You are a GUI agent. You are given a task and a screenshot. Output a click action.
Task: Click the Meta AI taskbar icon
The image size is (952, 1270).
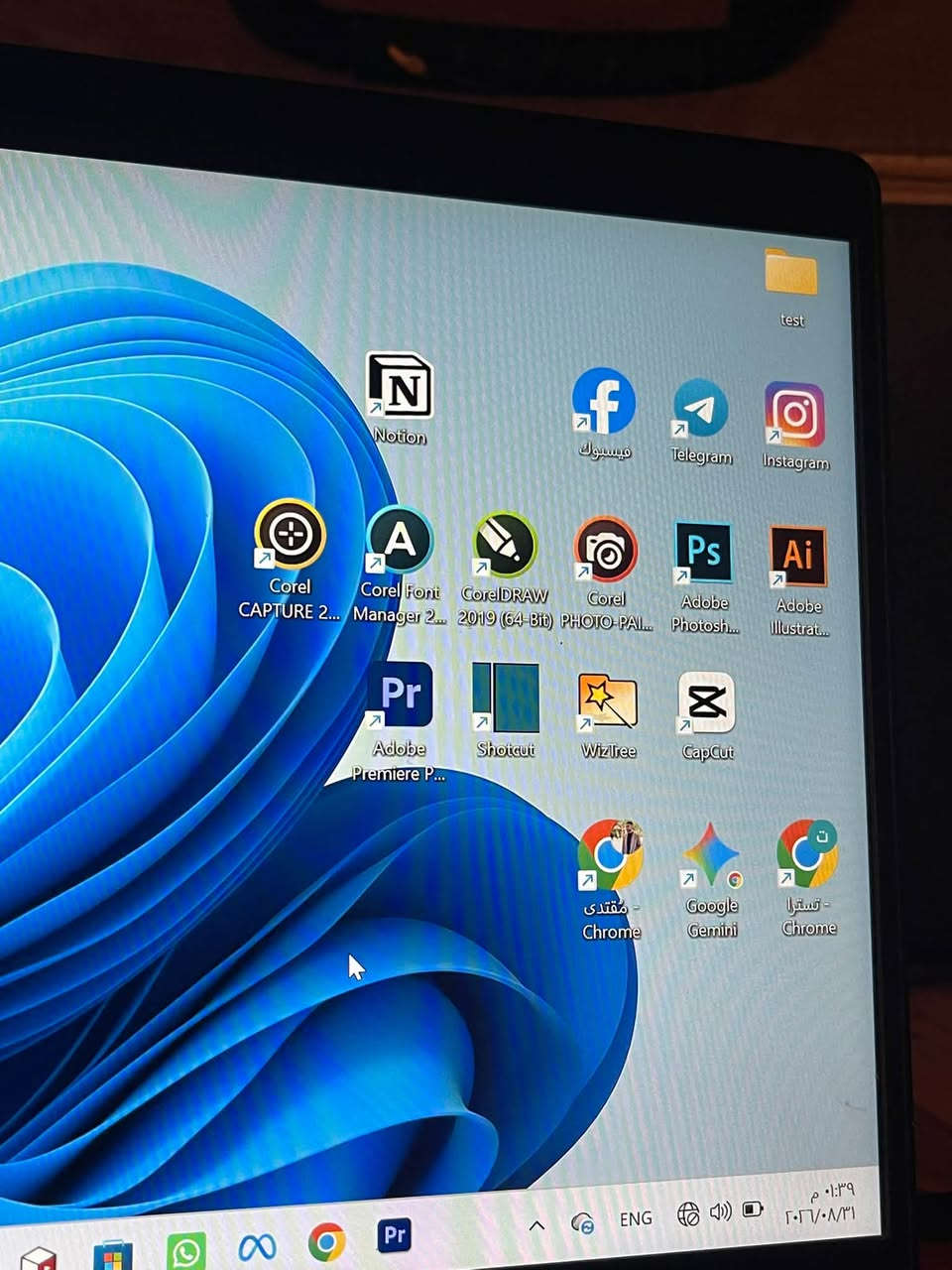[x=257, y=1245]
